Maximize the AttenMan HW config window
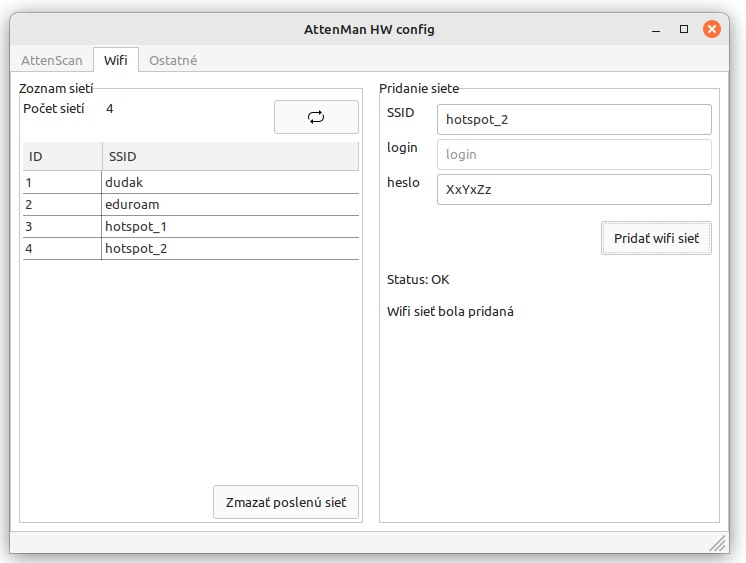Screen dimensions: 746x563 (684, 30)
